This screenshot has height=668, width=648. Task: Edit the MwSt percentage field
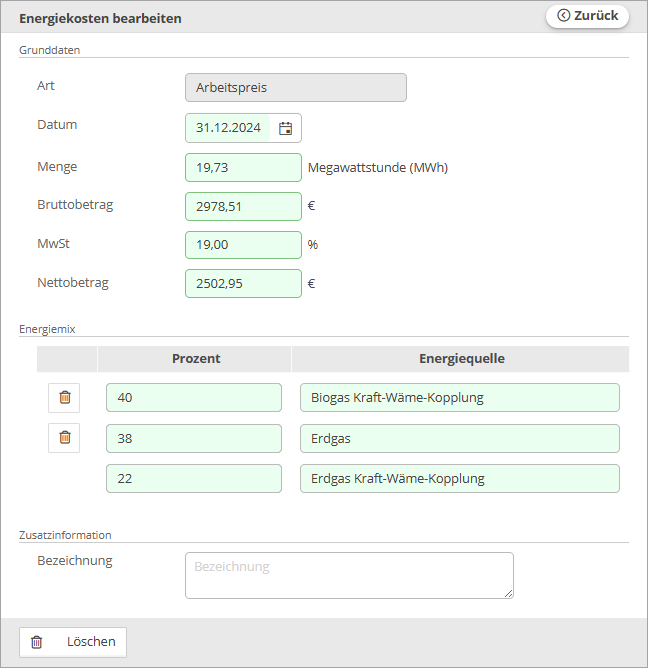[x=243, y=245]
